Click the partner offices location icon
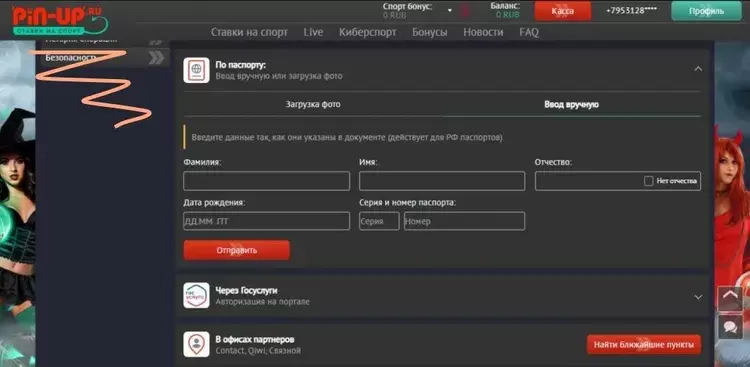 (196, 344)
